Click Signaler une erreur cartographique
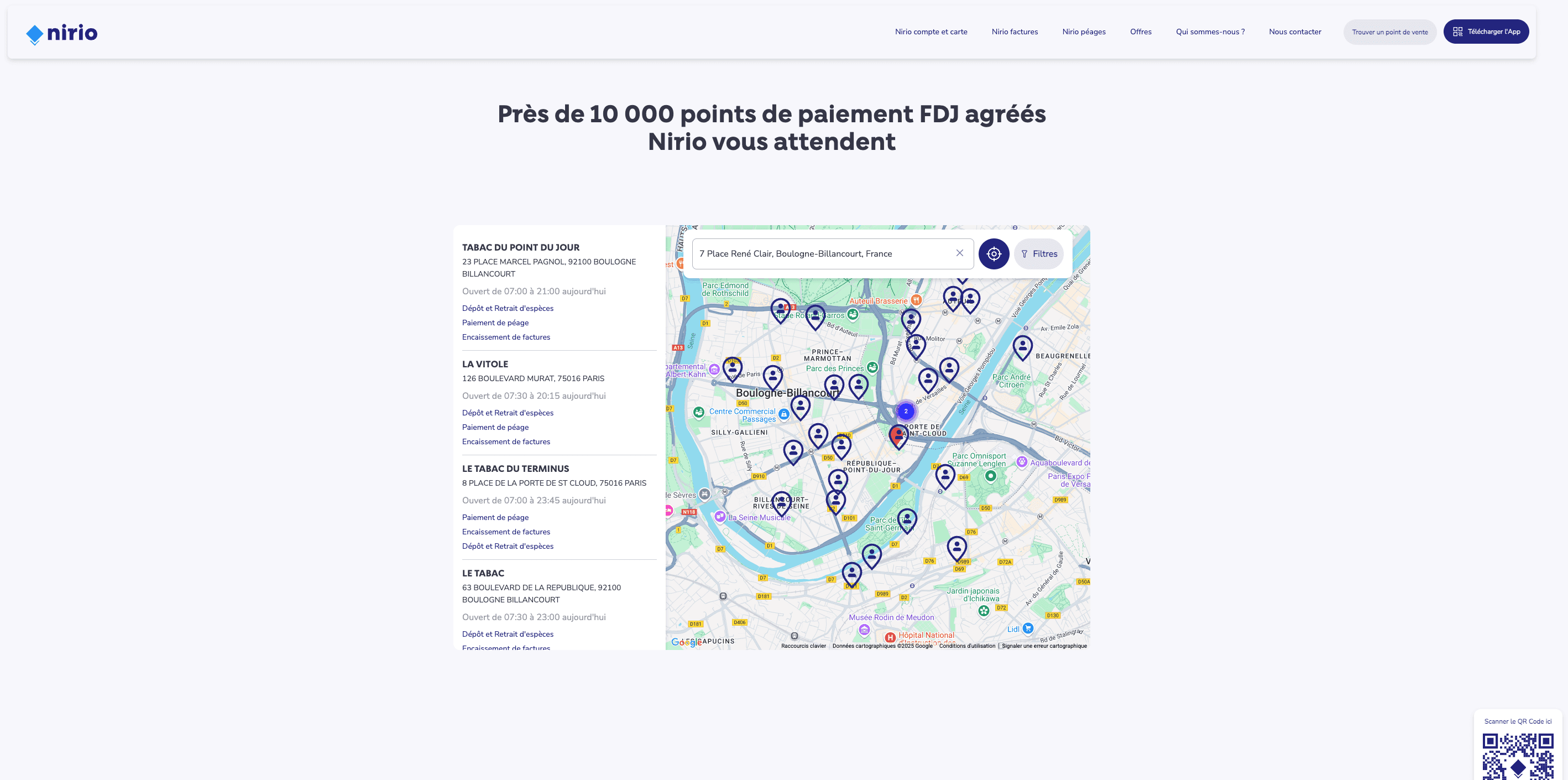1568x780 pixels. coord(1044,646)
